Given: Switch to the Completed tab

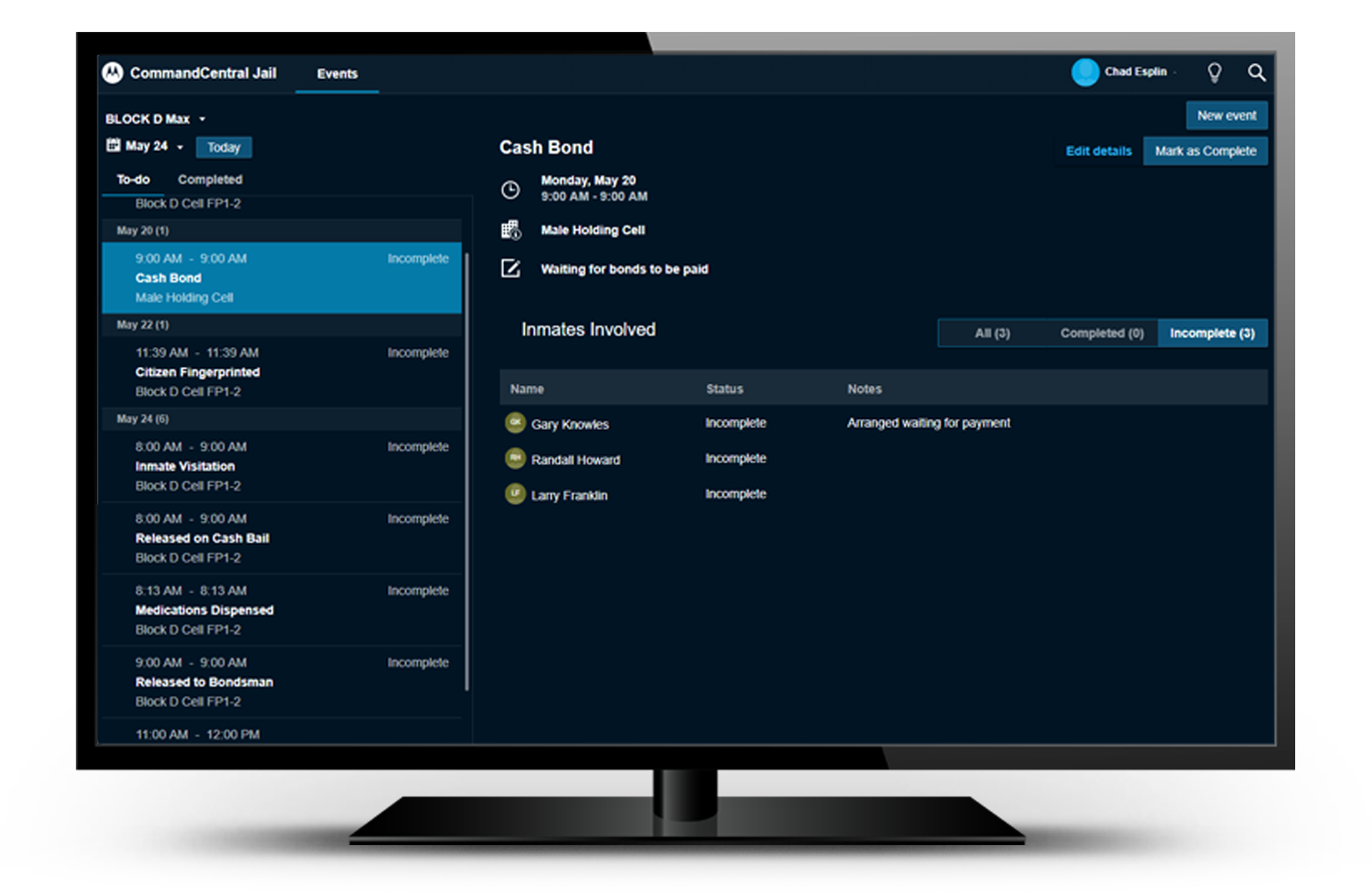Looking at the screenshot, I should (210, 180).
